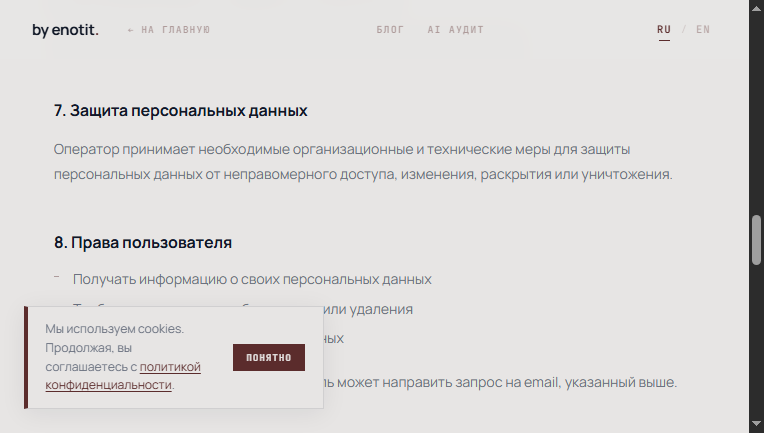The image size is (764, 433).
Task: Open the AI АУДИТ page
Action: pyautogui.click(x=455, y=30)
